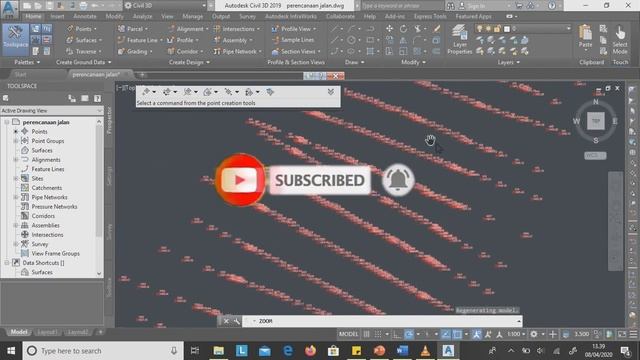Viewport: 640px width, 360px height.
Task: Click the Type here to search box
Action: click(102, 351)
